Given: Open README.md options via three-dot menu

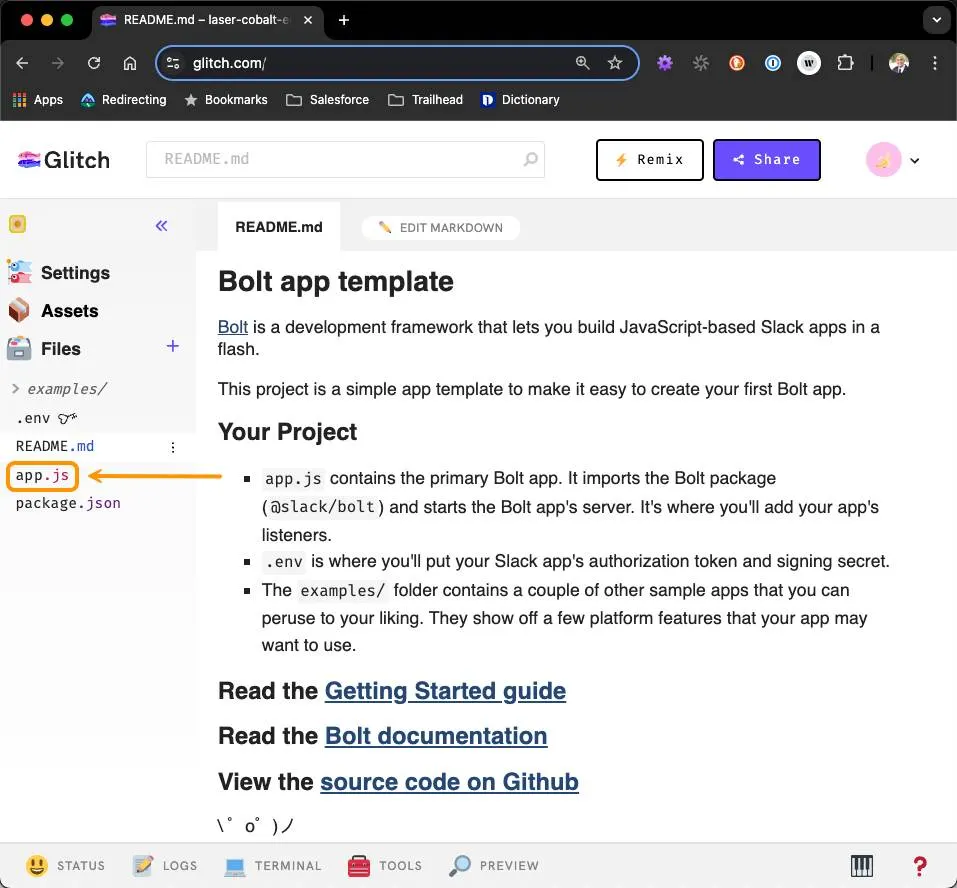Looking at the screenshot, I should [172, 447].
